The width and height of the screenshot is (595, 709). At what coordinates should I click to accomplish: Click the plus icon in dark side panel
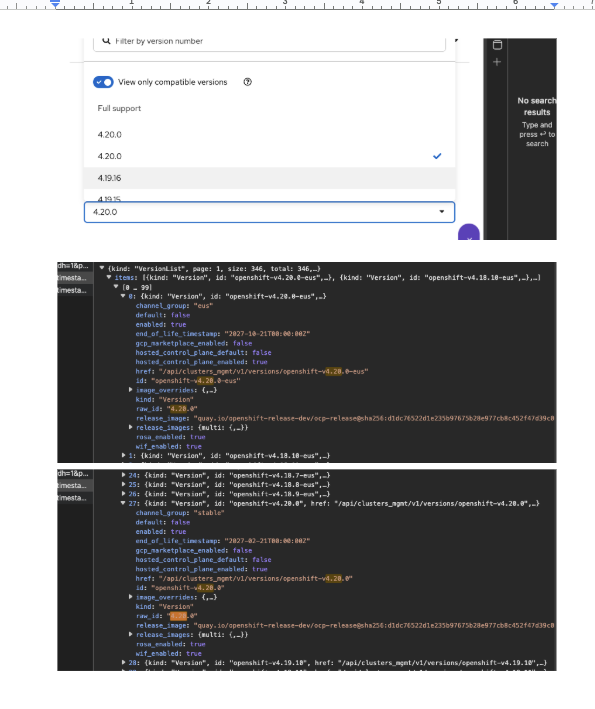[x=497, y=62]
